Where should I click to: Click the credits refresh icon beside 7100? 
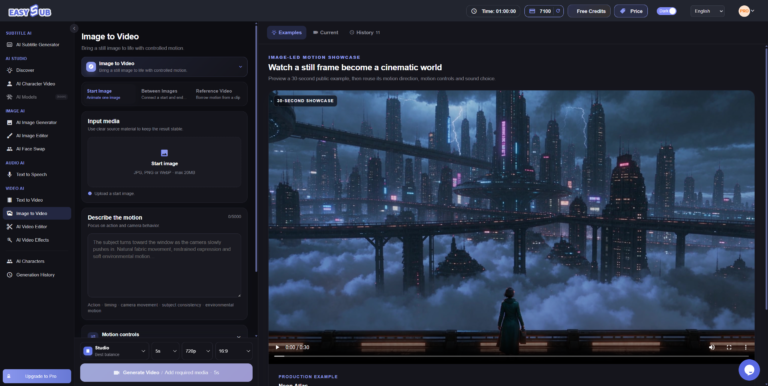(x=558, y=11)
